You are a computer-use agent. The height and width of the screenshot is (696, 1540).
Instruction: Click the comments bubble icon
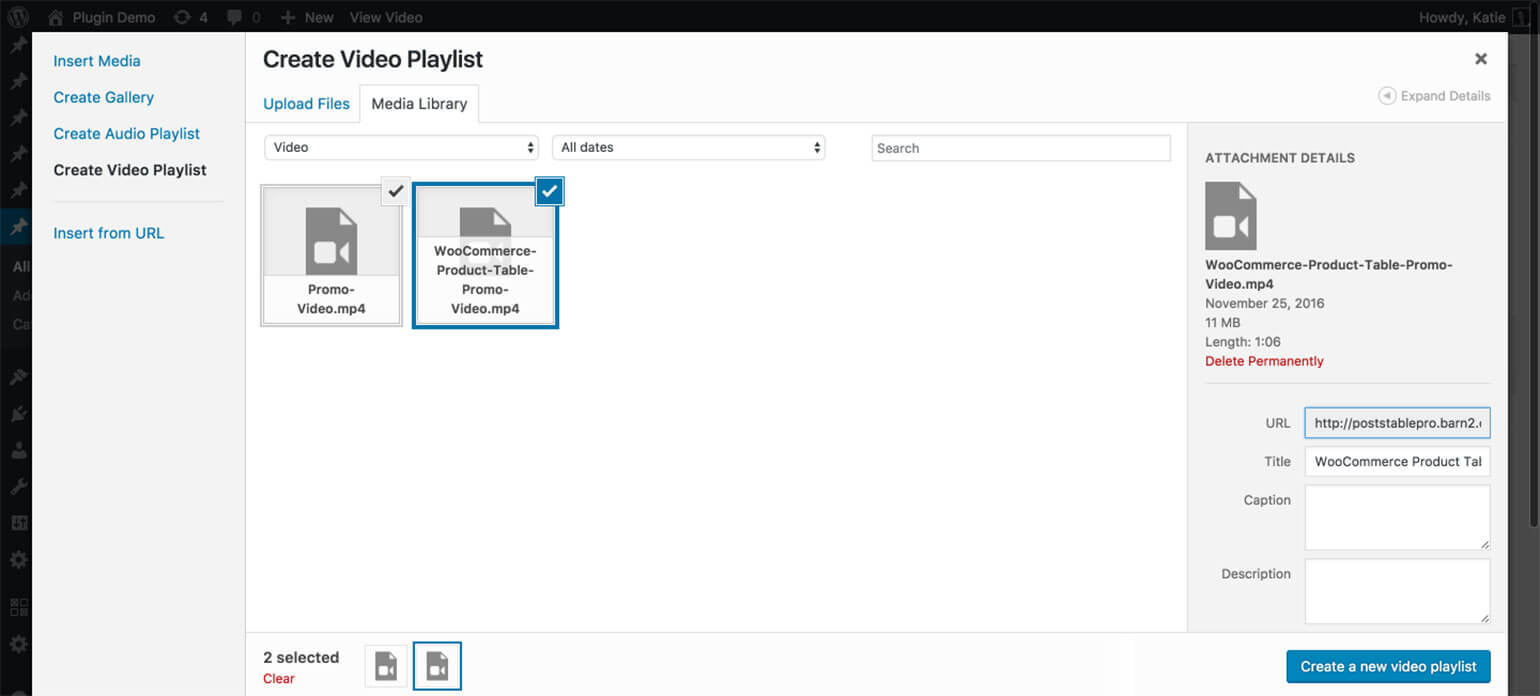[x=234, y=17]
